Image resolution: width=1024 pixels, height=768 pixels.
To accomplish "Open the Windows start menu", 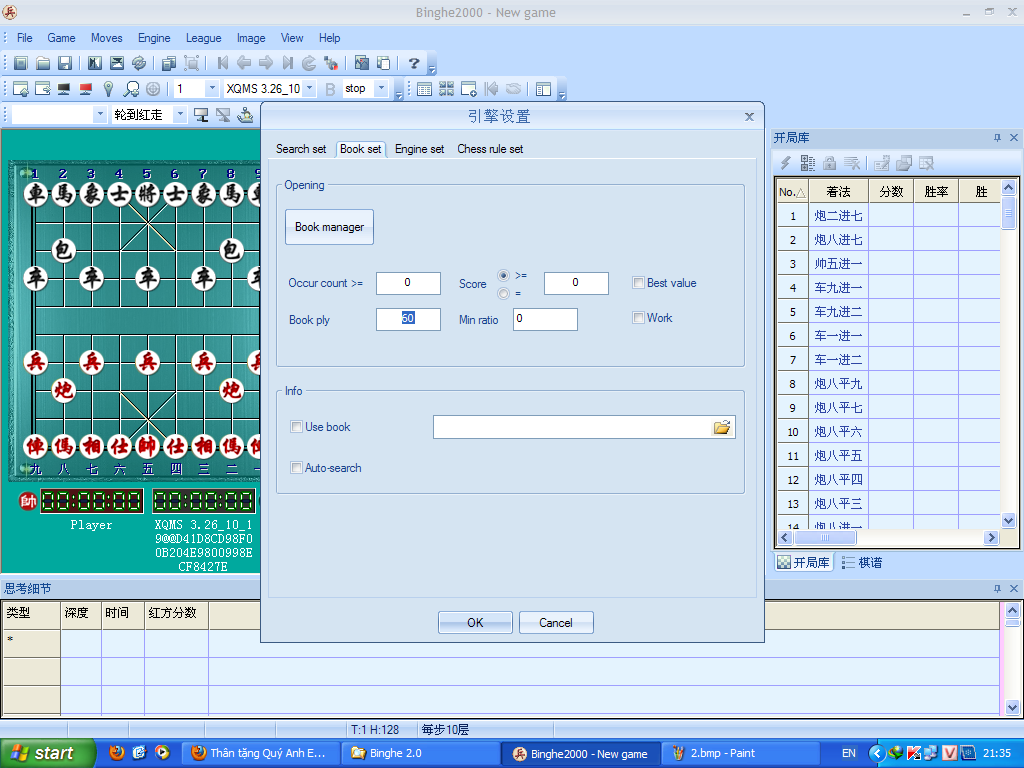I will pyautogui.click(x=48, y=753).
